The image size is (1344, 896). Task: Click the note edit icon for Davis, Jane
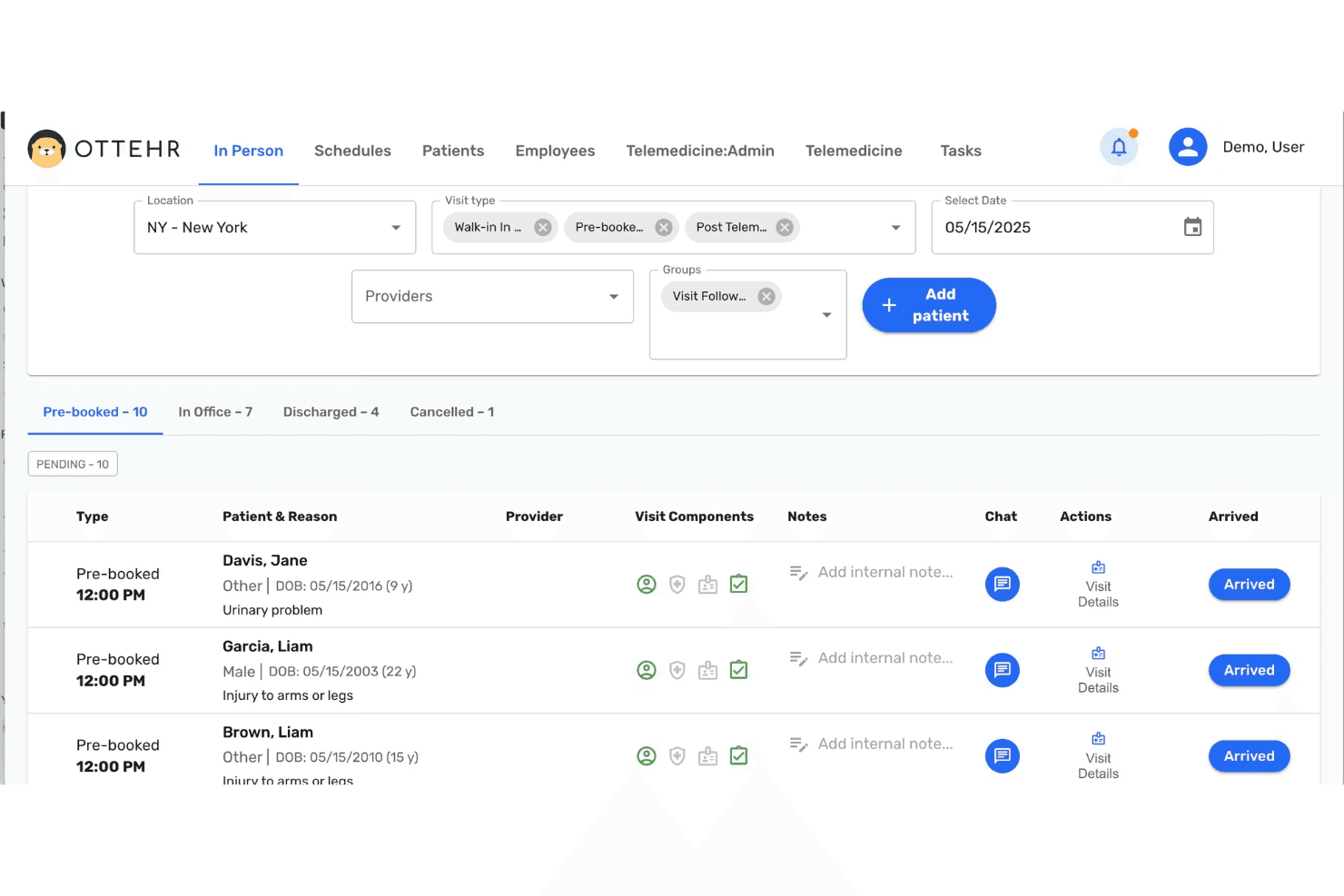tap(798, 573)
